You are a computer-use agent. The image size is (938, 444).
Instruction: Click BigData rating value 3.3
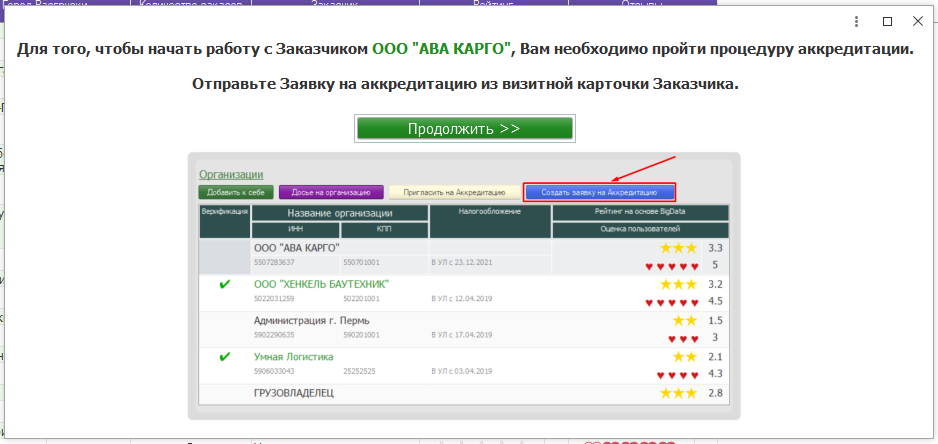(x=715, y=248)
